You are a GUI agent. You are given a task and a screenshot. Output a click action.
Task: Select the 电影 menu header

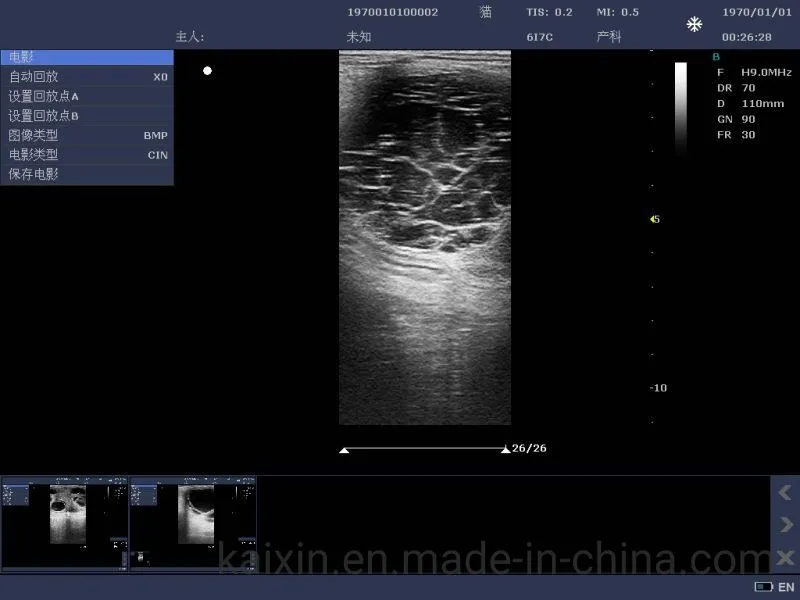tap(86, 57)
